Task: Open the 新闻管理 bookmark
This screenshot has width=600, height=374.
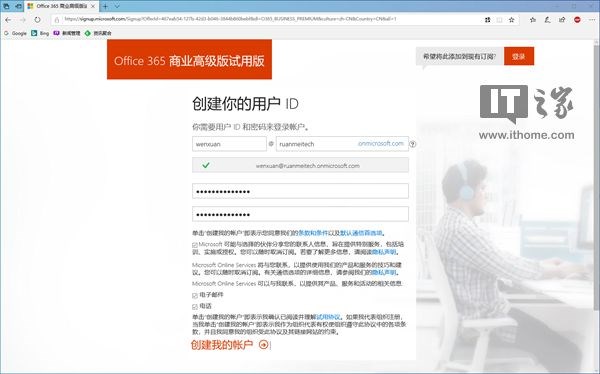Action: [67, 33]
